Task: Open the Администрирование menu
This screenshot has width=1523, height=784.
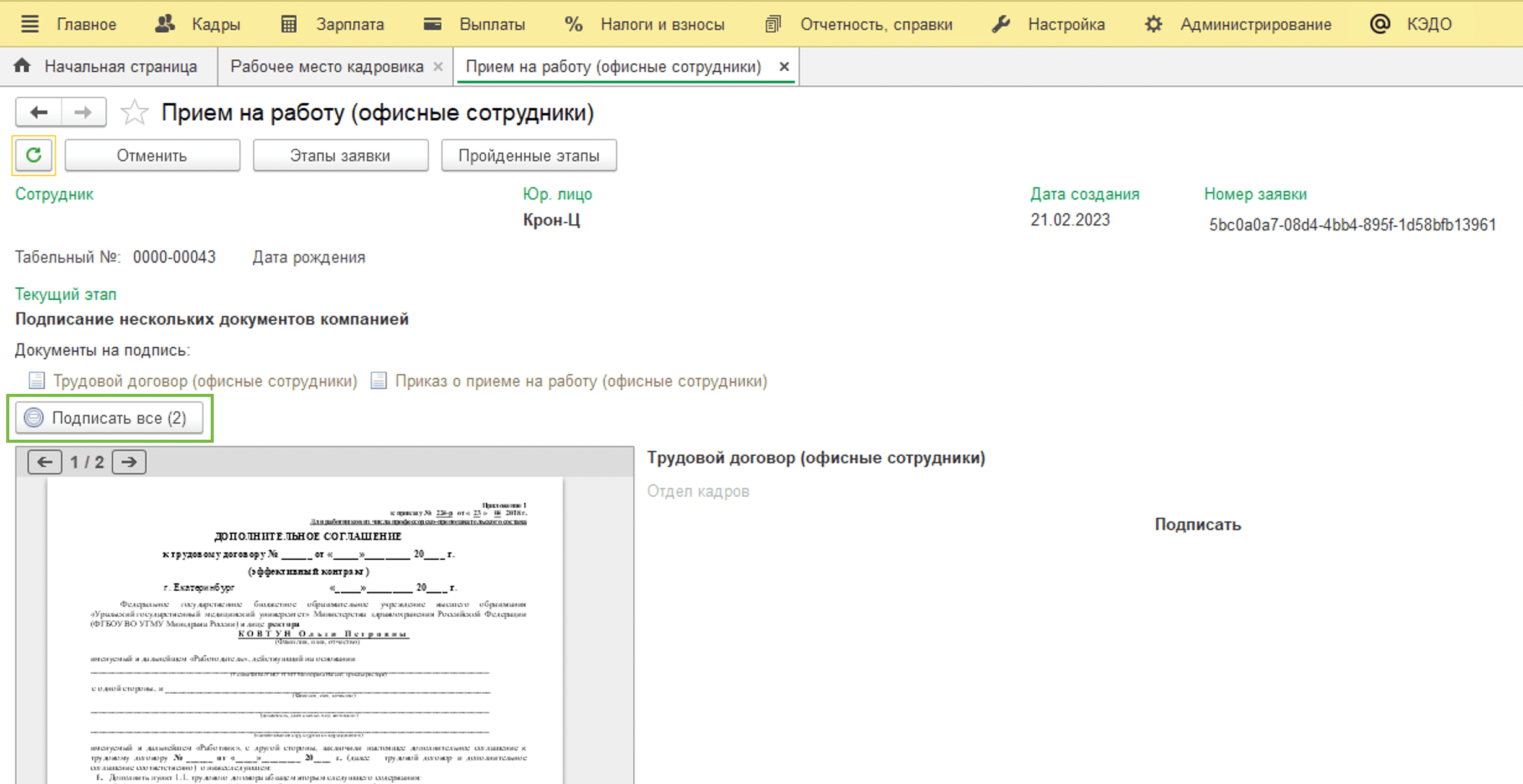Action: pos(1255,24)
